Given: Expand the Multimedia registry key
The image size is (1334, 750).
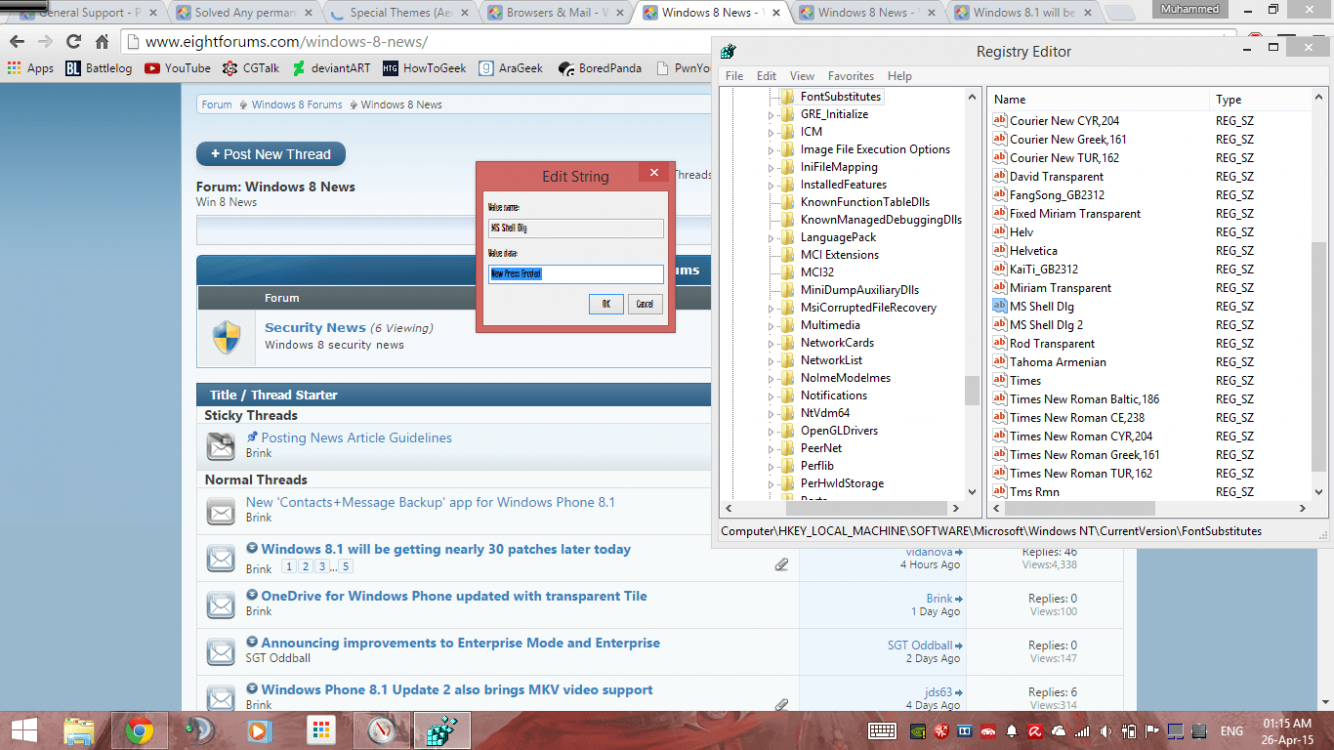Looking at the screenshot, I should click(771, 326).
